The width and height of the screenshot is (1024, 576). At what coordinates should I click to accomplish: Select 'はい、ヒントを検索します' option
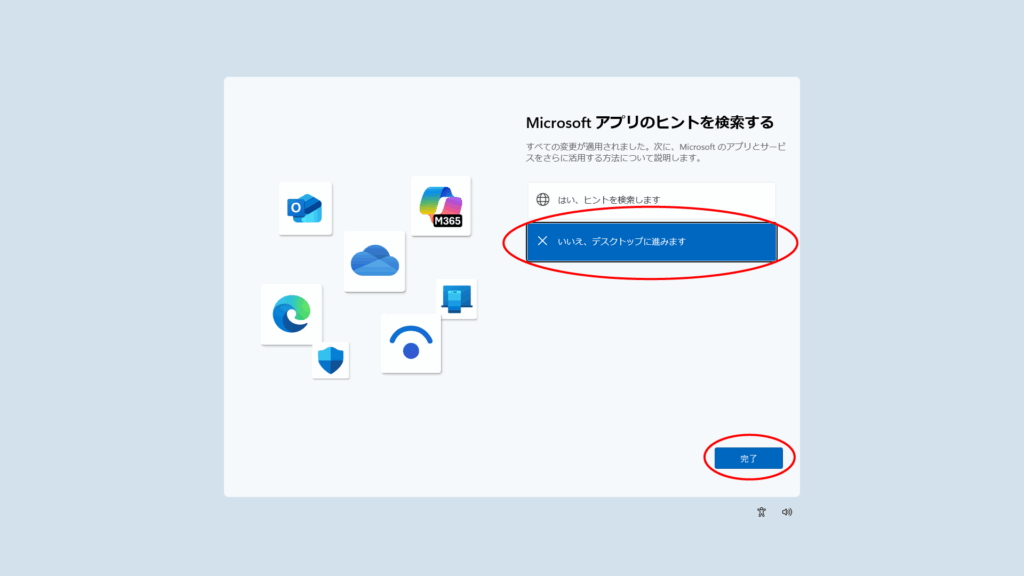click(651, 200)
